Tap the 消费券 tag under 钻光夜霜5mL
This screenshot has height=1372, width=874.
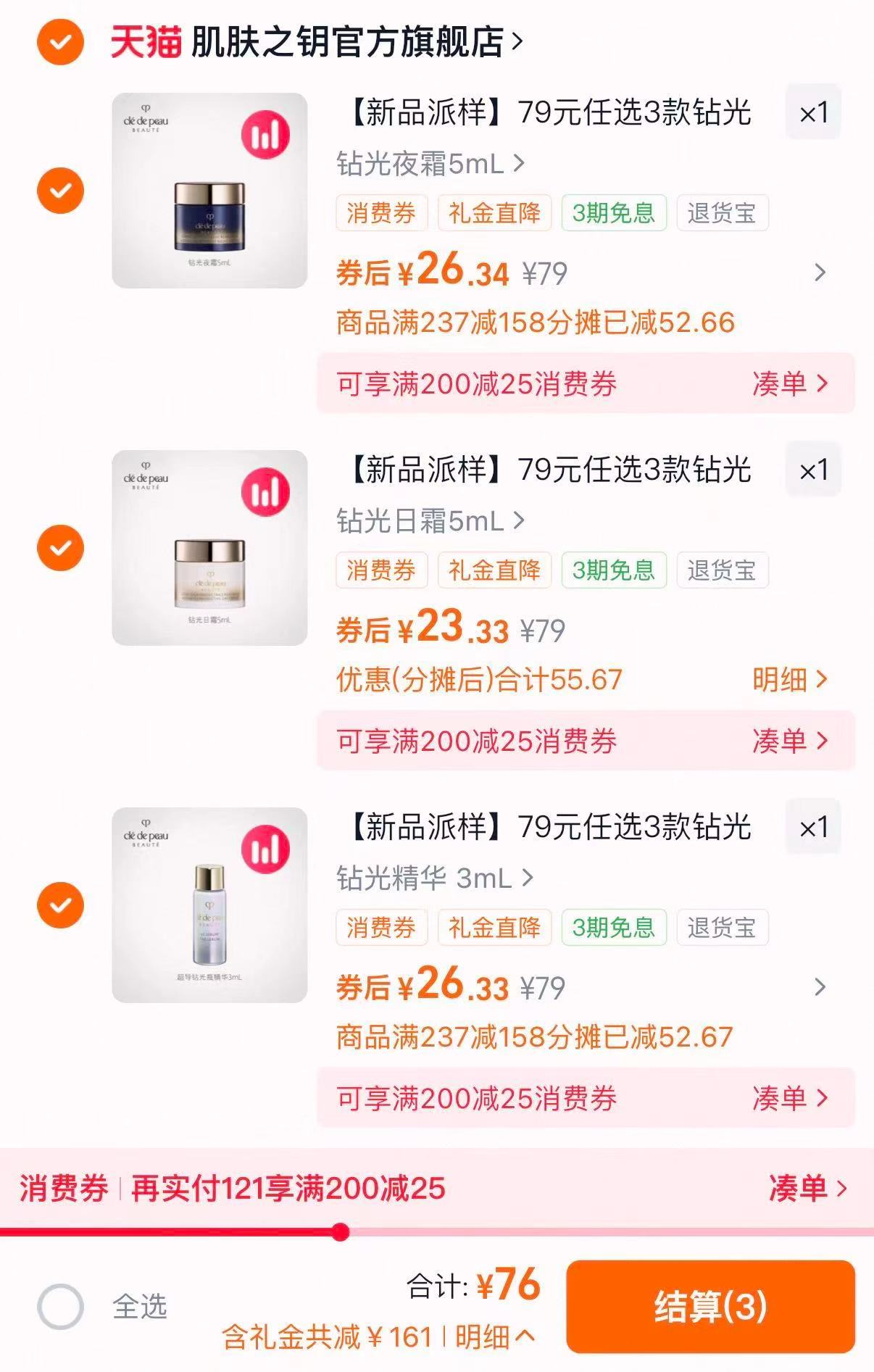click(381, 213)
